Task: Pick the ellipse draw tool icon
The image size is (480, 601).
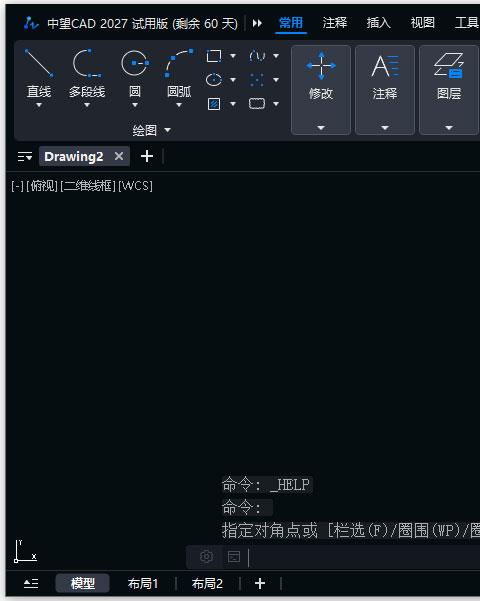Action: pos(214,80)
